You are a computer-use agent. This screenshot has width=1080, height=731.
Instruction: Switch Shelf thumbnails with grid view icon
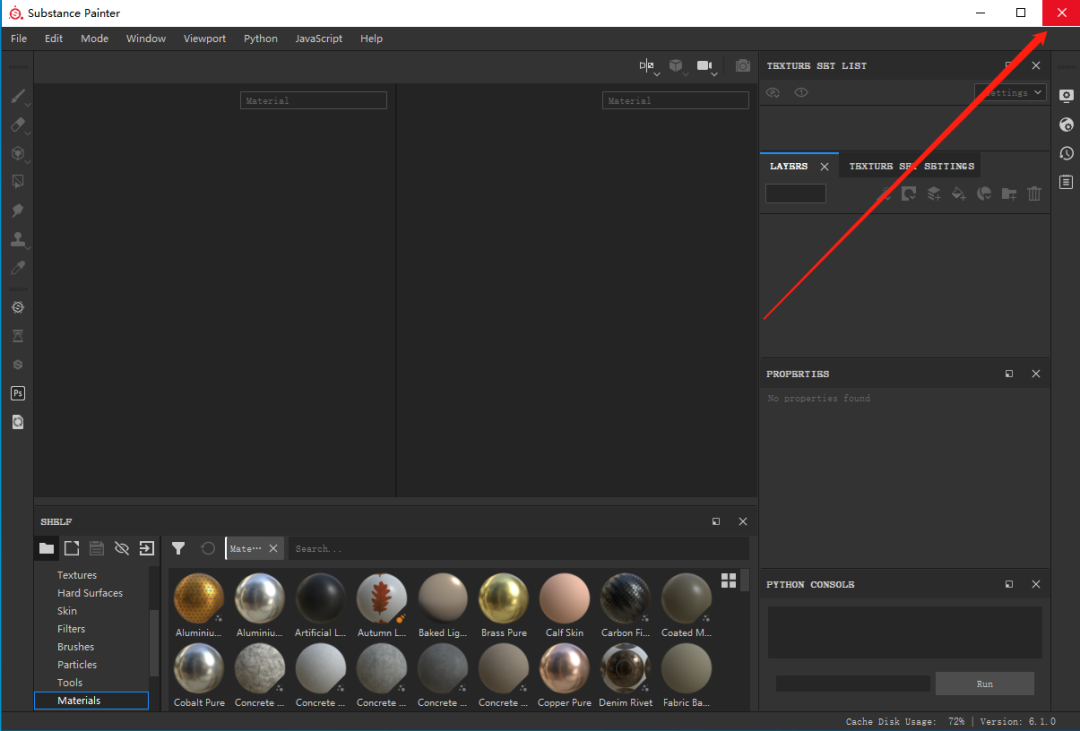729,580
